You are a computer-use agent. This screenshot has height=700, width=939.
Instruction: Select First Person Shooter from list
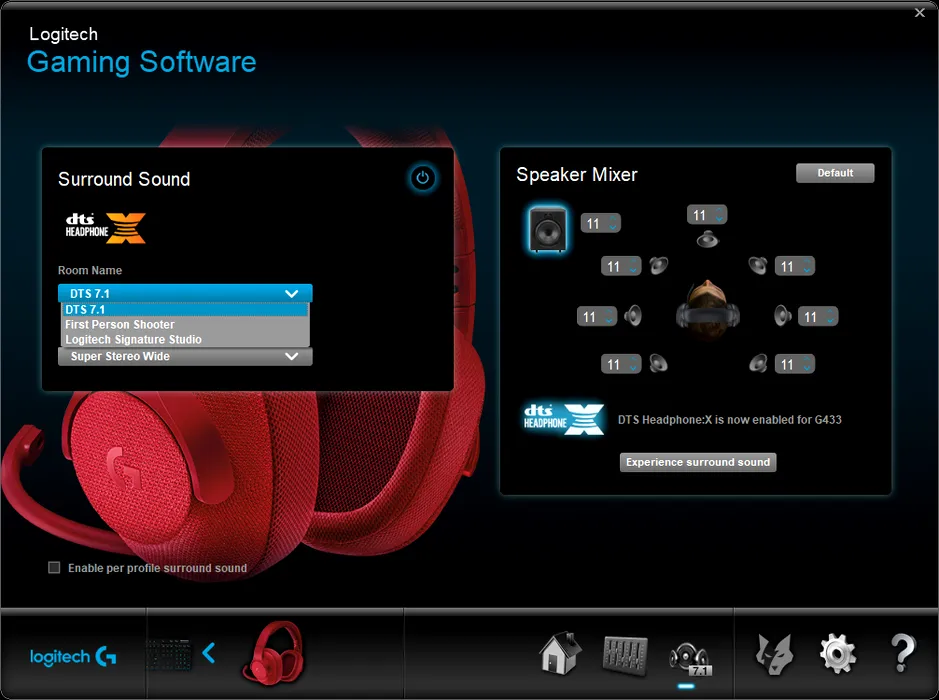click(120, 325)
